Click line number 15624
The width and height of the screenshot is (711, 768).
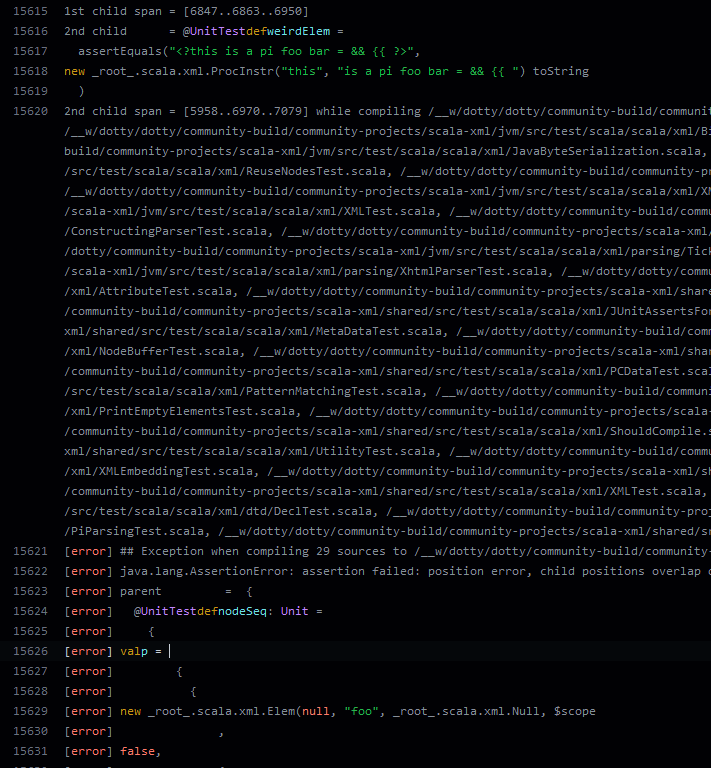point(30,611)
